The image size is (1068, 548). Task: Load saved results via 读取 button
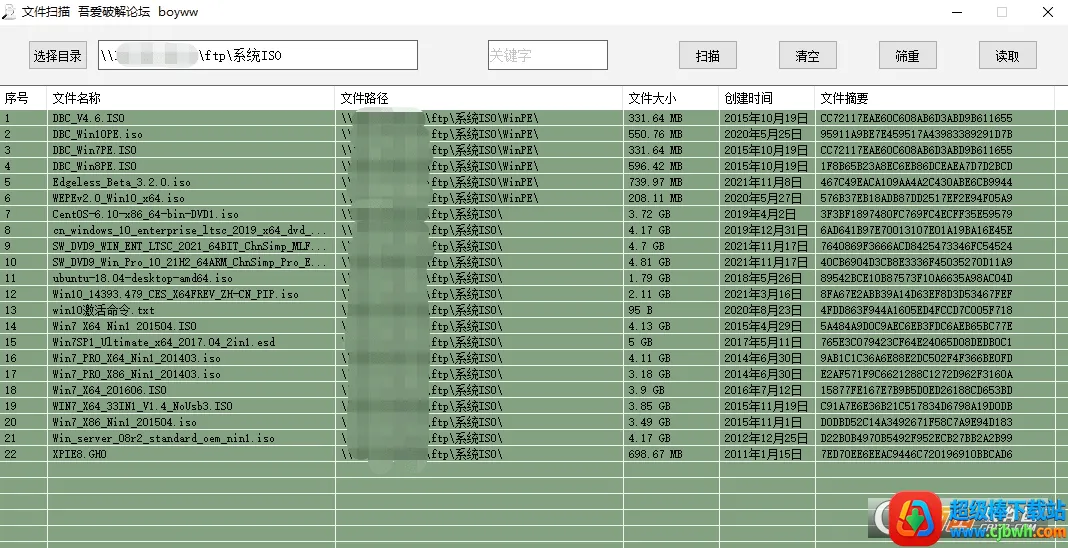point(1007,55)
